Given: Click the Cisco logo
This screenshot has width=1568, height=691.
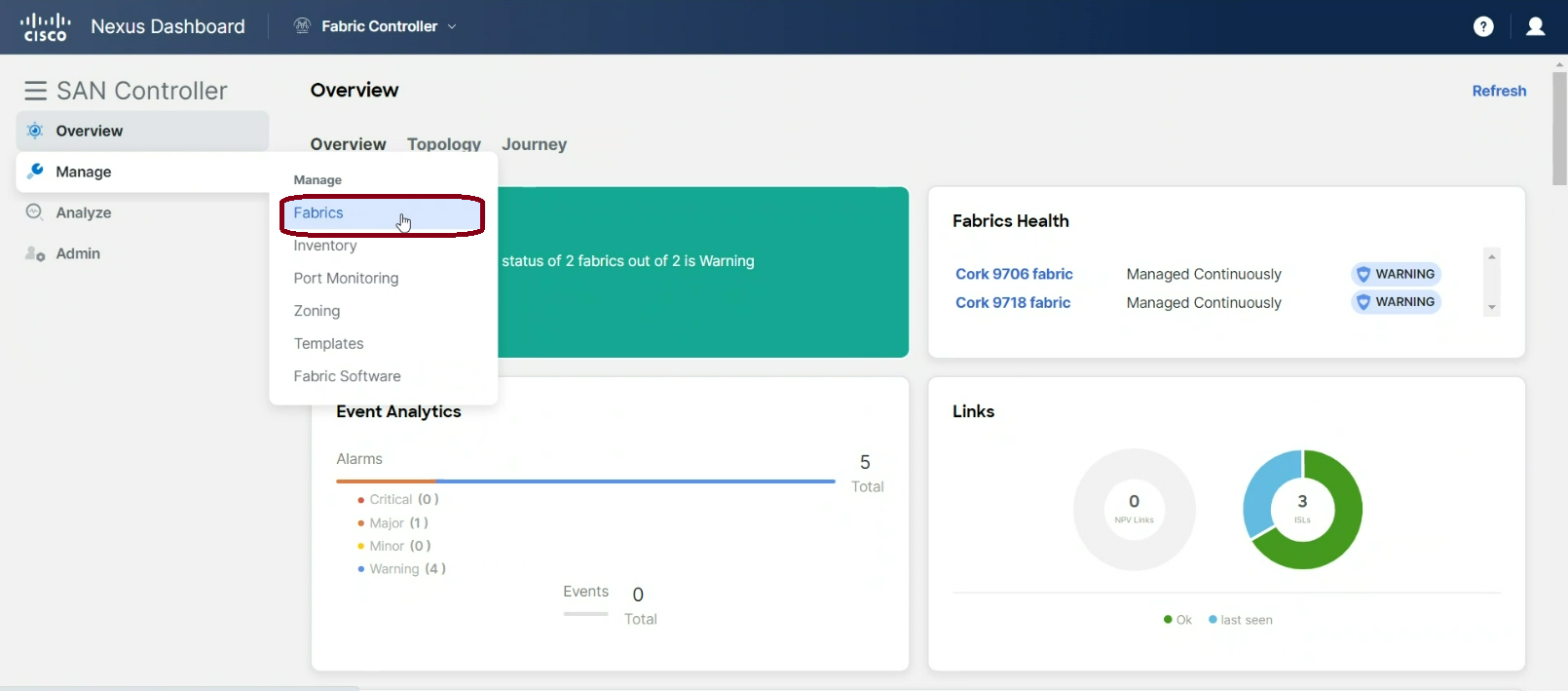Looking at the screenshot, I should pos(45,26).
